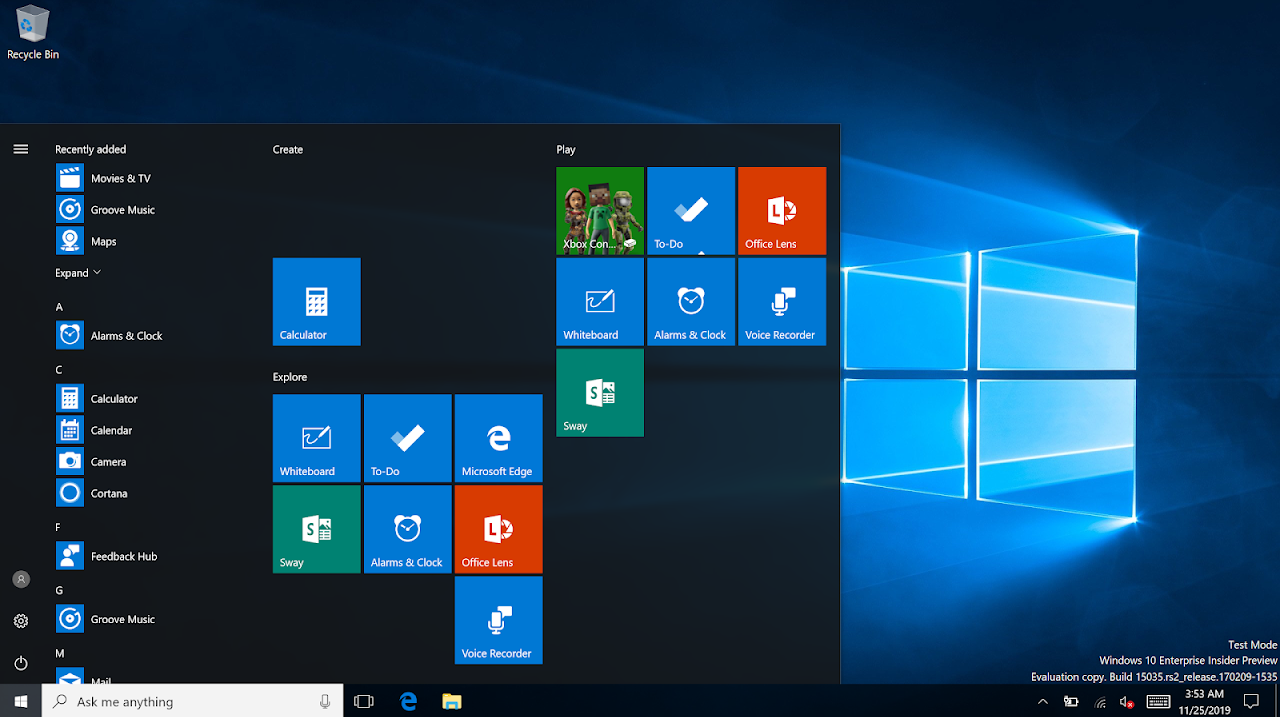Open the Whiteboard tile in the Play group
Screen dimensions: 1280x717
600,302
